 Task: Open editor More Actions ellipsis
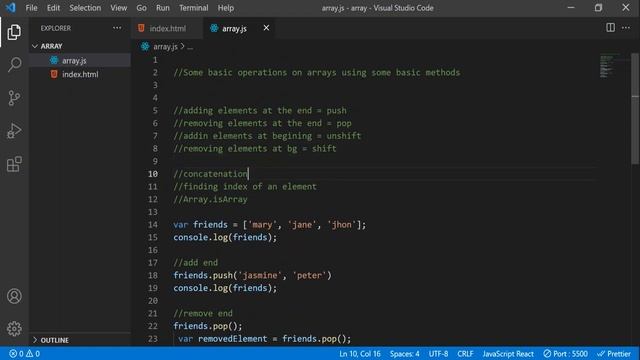[626, 28]
